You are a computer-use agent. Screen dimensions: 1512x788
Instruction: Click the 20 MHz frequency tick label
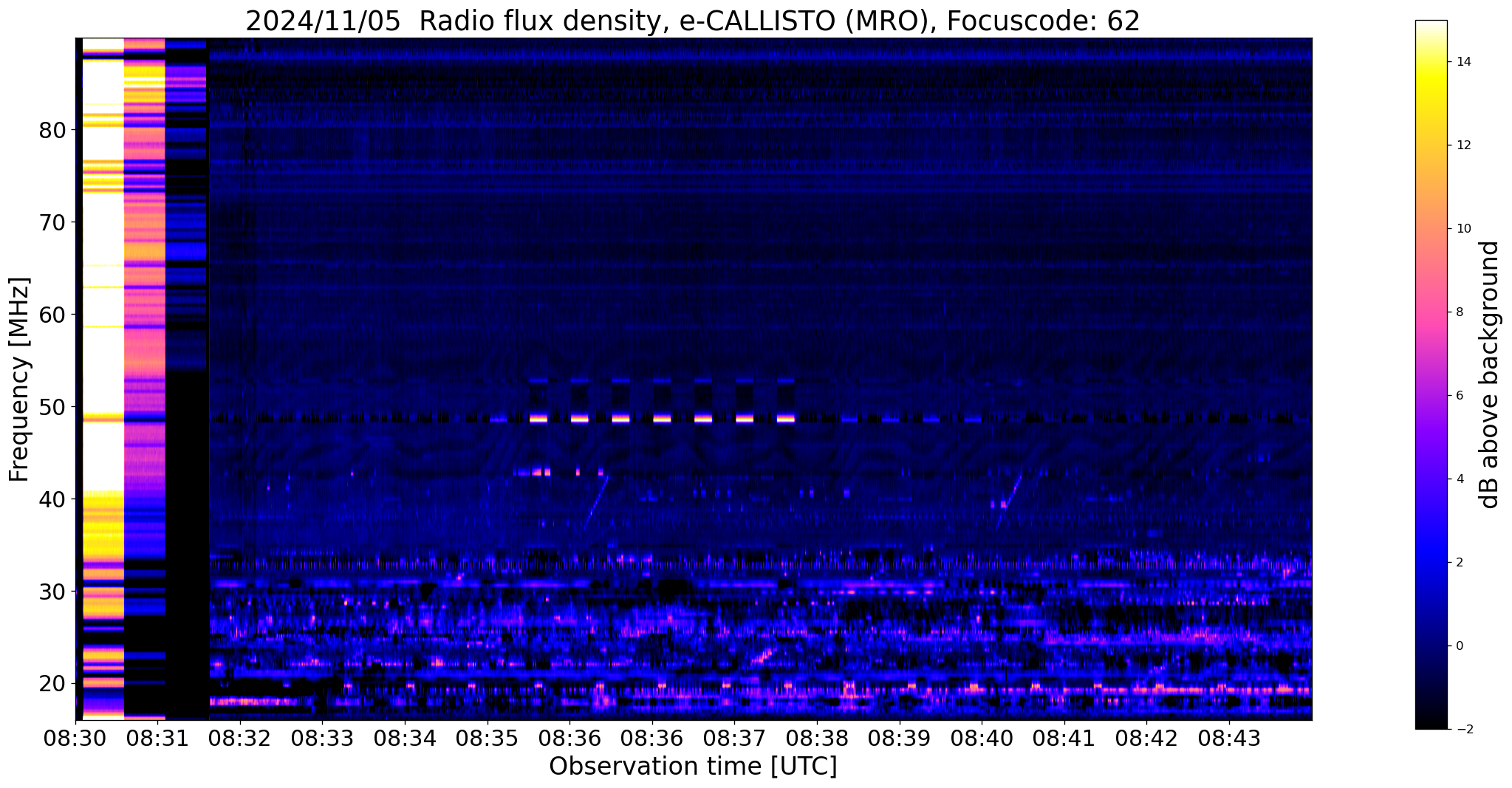(52, 684)
